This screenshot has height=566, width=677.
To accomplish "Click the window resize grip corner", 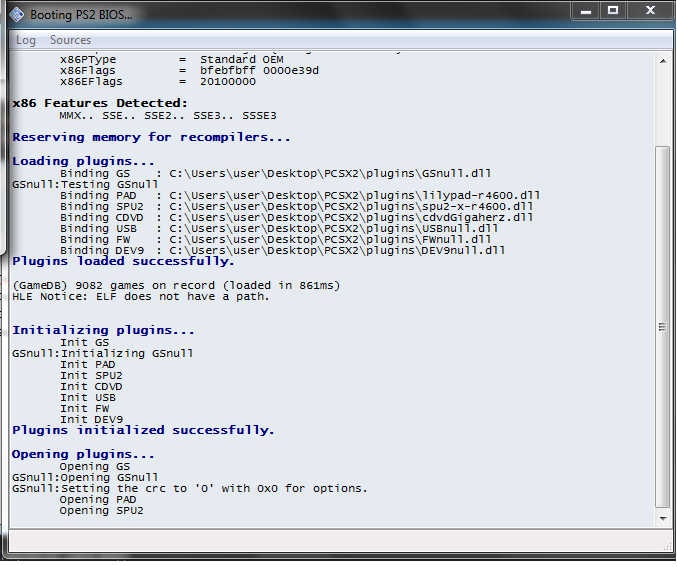I will pos(668,547).
